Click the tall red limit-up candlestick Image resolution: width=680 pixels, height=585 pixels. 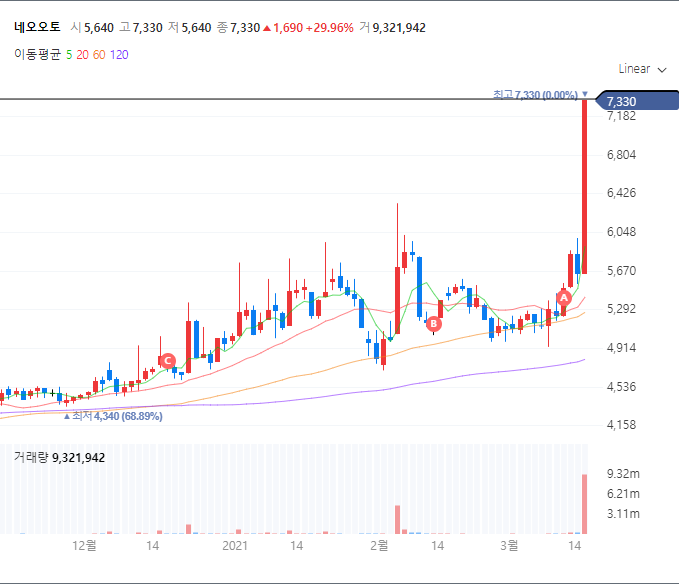585,186
